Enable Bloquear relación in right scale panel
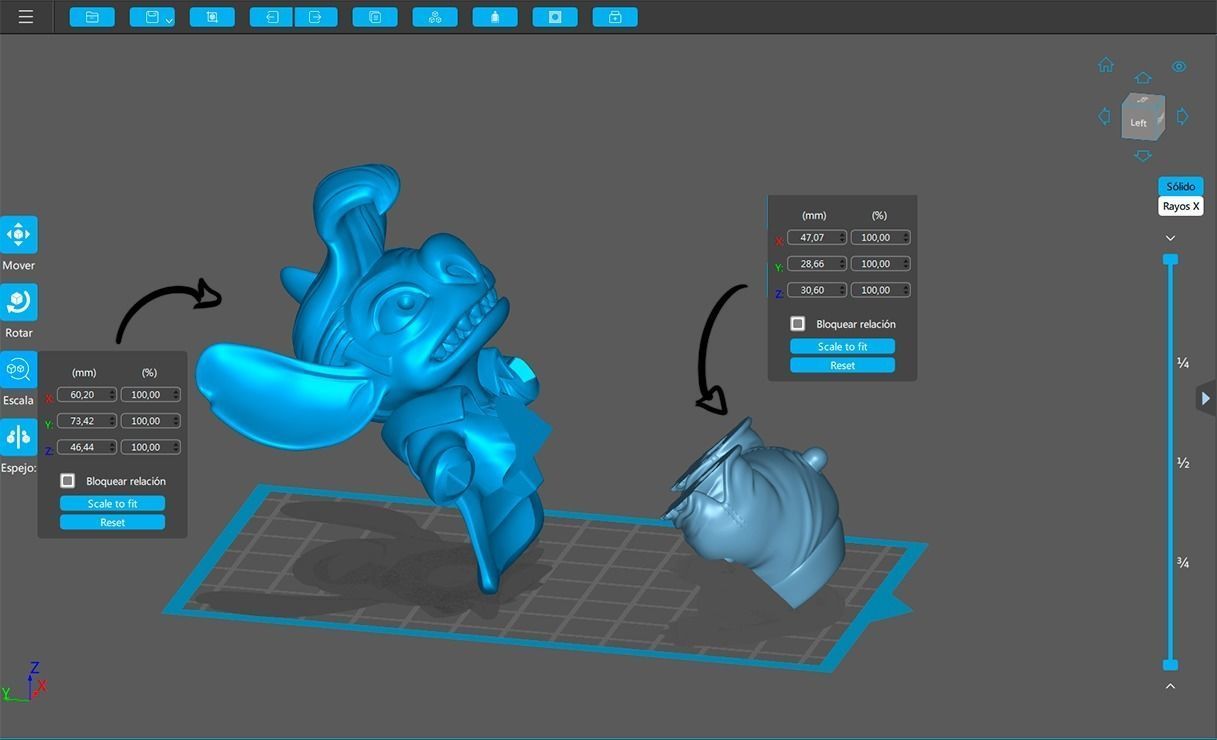 (x=798, y=324)
